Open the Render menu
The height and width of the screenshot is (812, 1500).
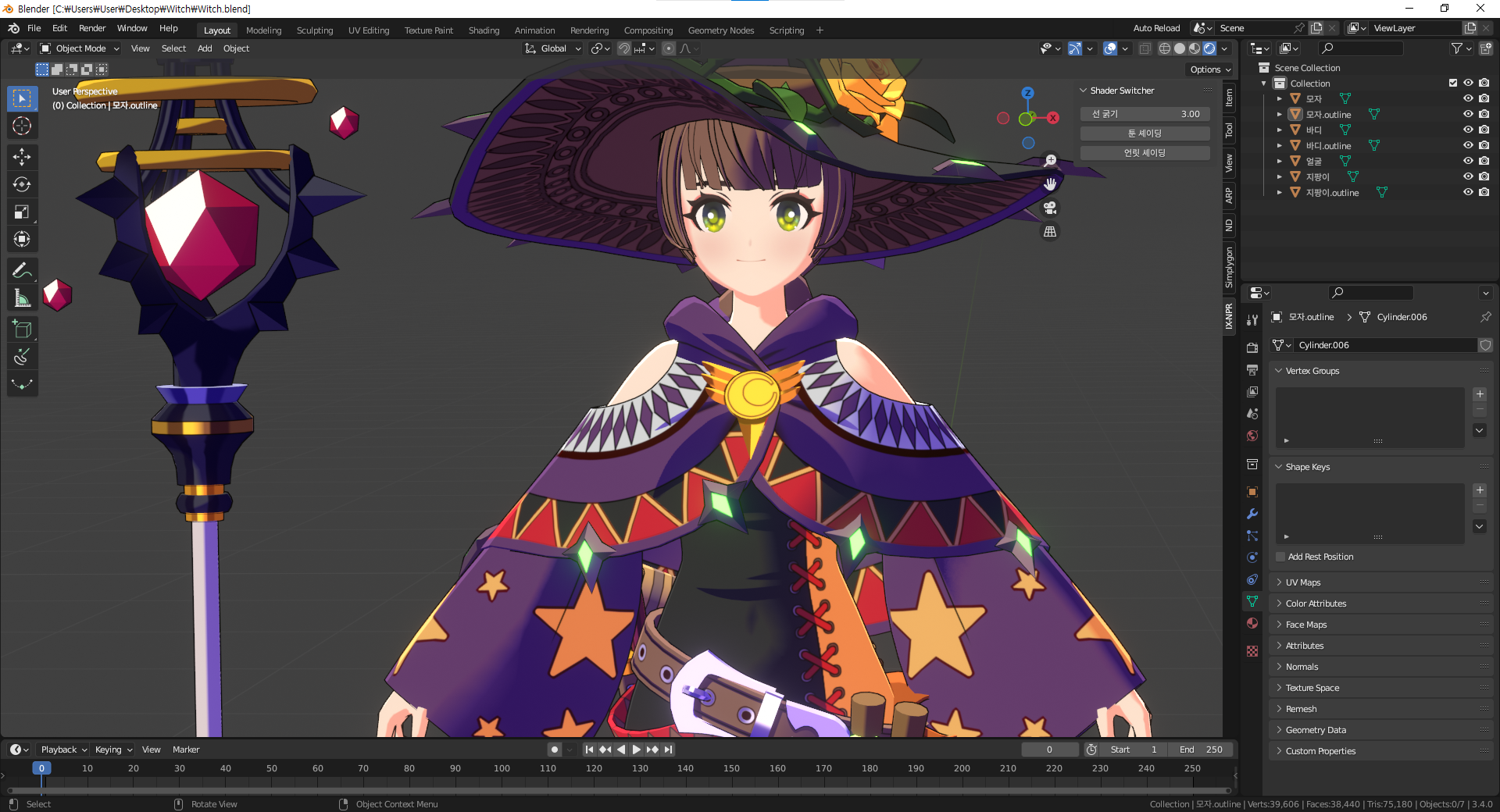(92, 28)
